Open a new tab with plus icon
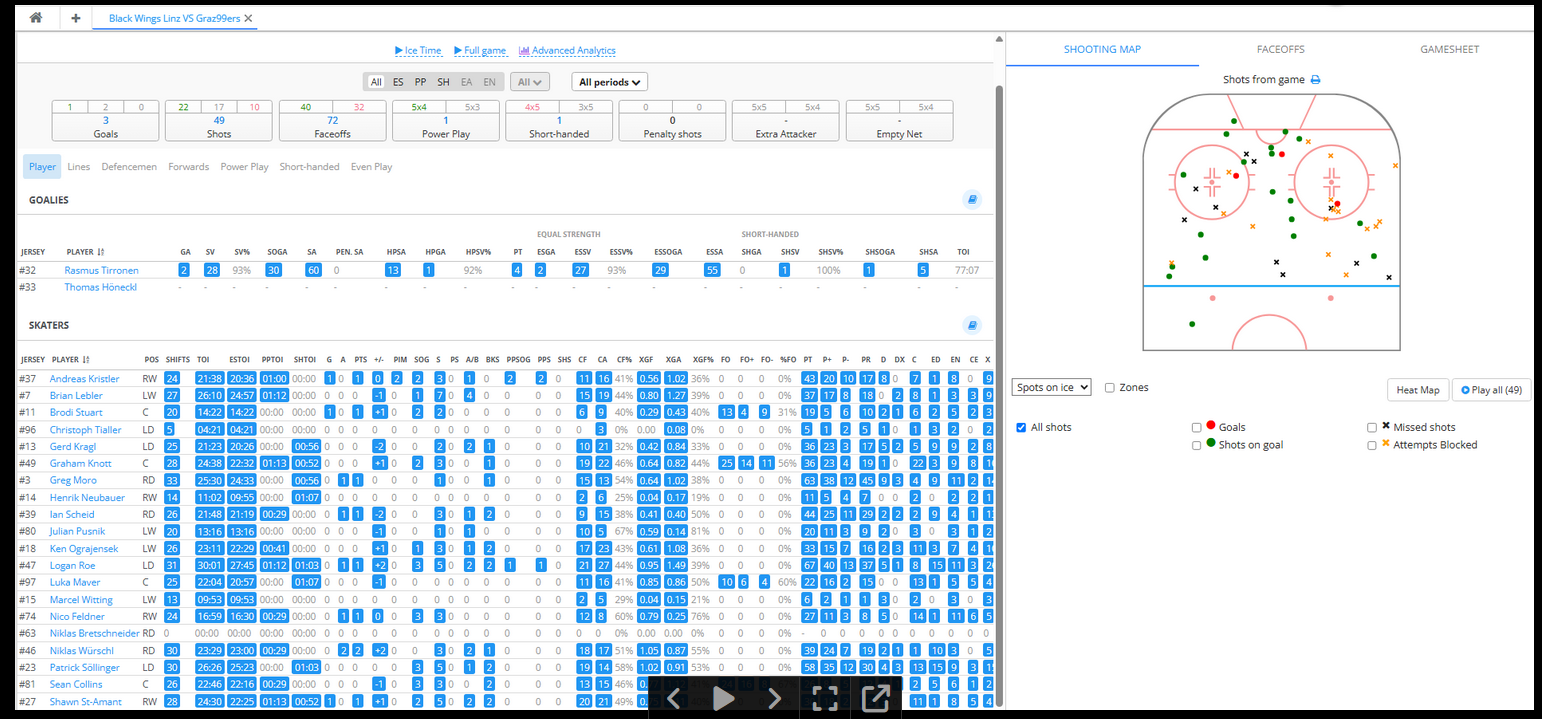Viewport: 1542px width, 719px height. click(x=76, y=18)
